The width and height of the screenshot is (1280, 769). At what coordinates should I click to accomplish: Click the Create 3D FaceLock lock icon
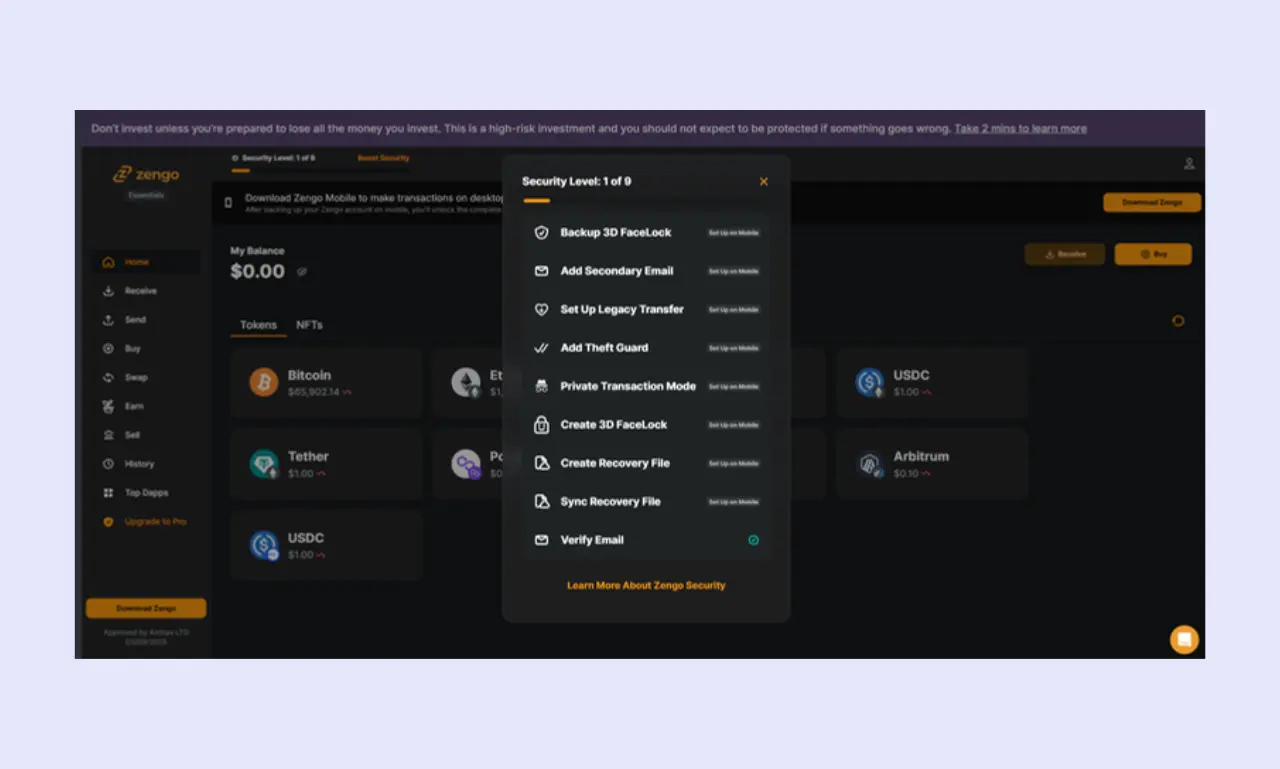click(541, 424)
